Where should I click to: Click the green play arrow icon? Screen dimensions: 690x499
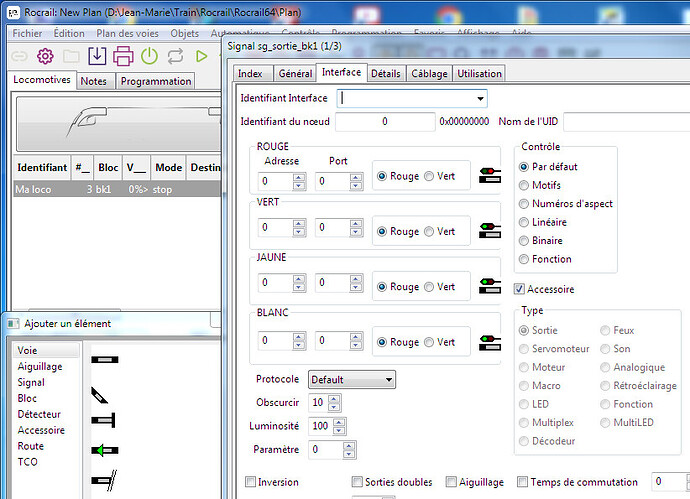pos(201,56)
